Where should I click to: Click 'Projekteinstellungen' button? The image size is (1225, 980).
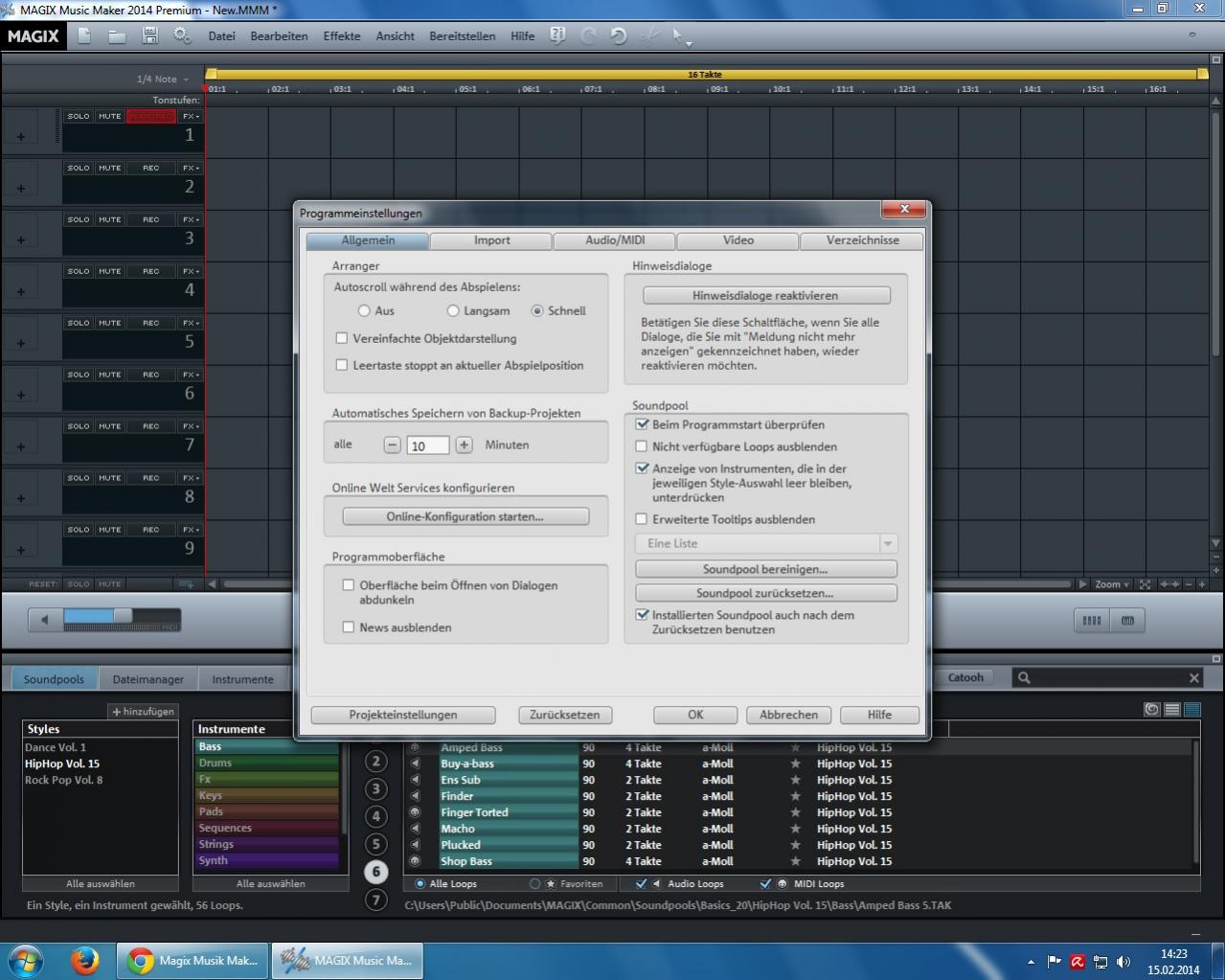pyautogui.click(x=403, y=715)
